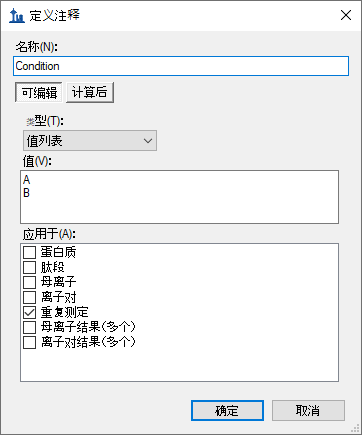Click value B in the 值 box
Viewport: 362px width, 435px height.
click(x=27, y=193)
